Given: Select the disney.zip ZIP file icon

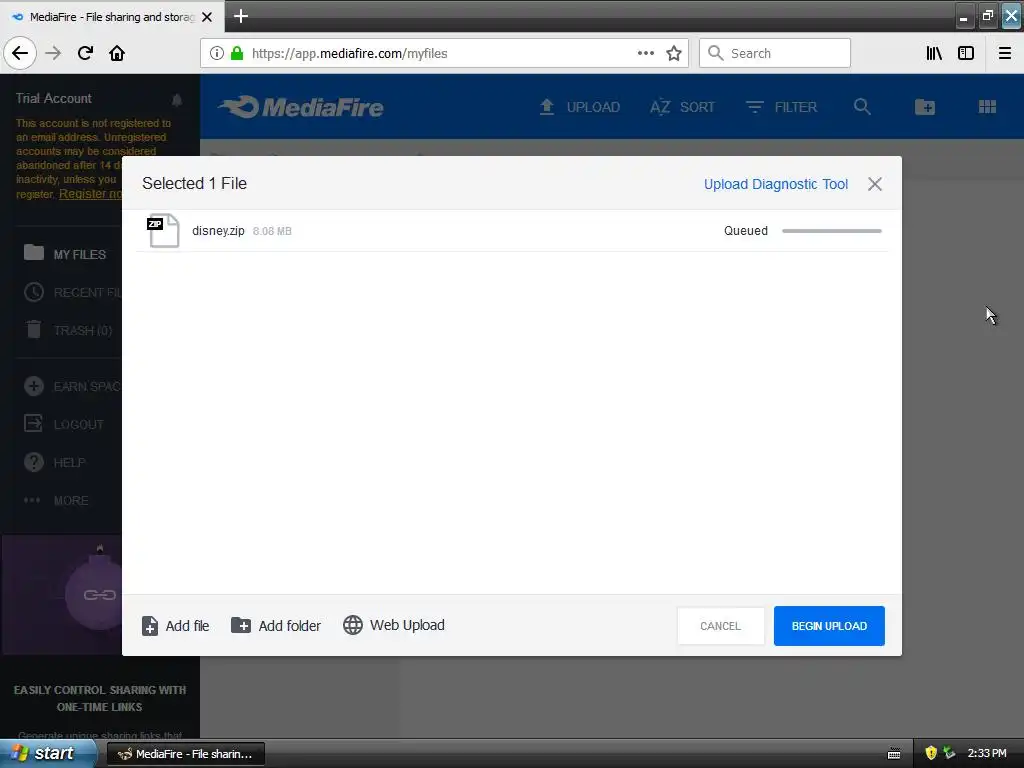Looking at the screenshot, I should click(x=163, y=231).
